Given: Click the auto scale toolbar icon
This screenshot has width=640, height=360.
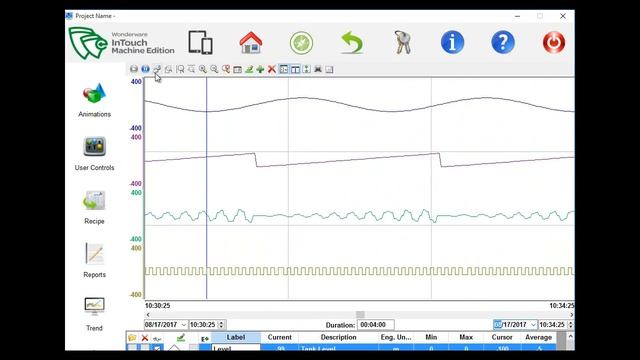Looking at the screenshot, I should click(x=307, y=69).
